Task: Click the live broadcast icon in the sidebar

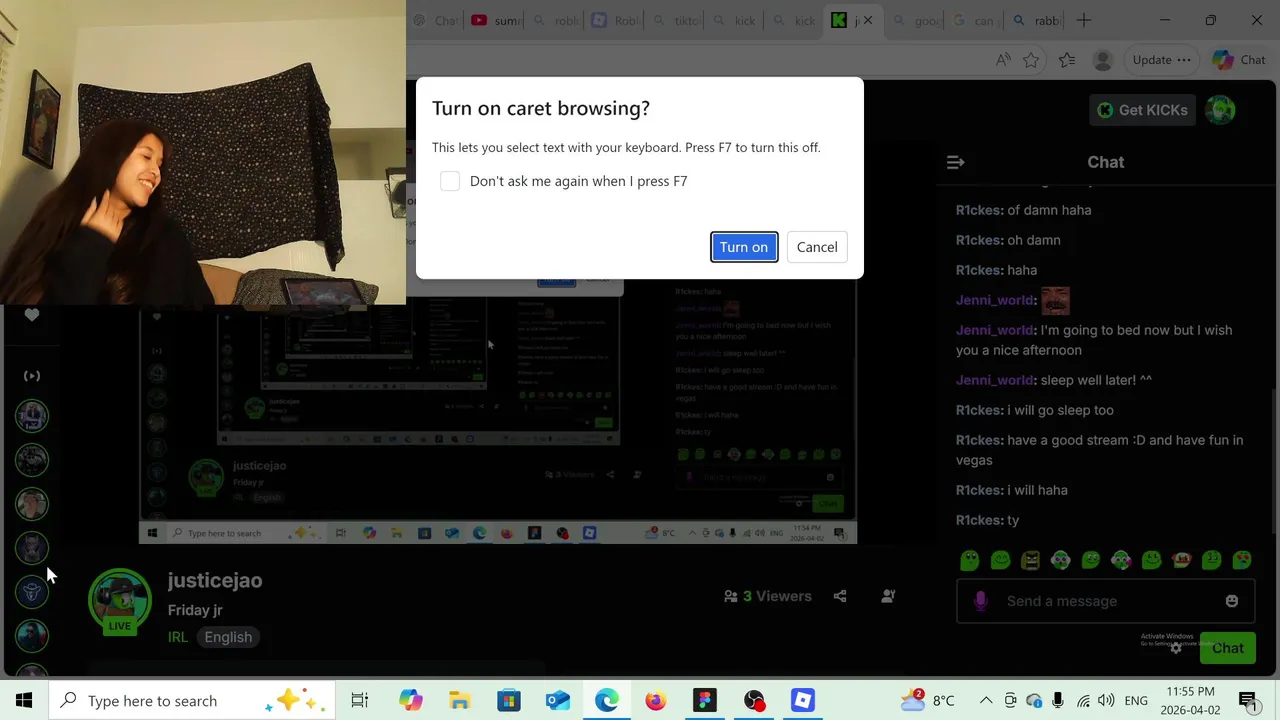Action: click(x=32, y=376)
